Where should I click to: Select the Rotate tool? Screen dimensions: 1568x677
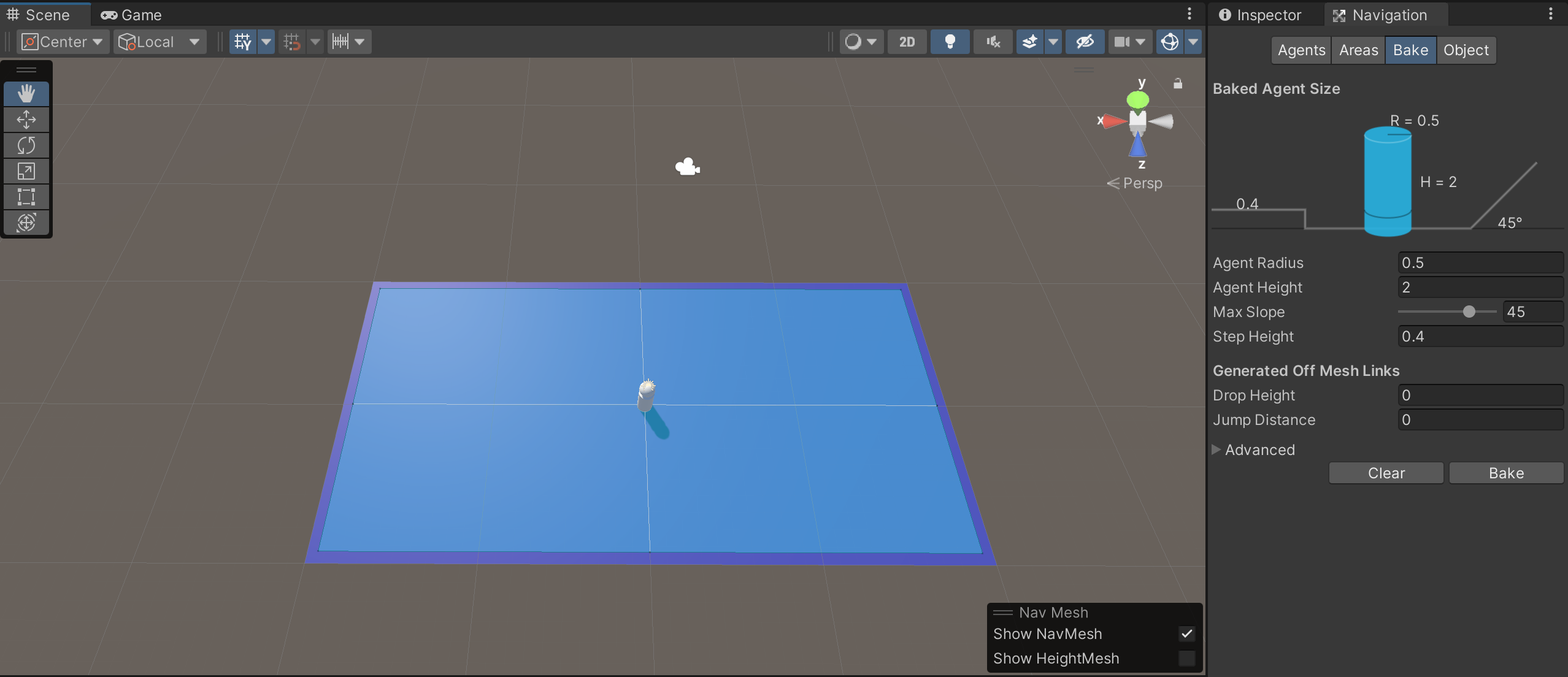26,145
